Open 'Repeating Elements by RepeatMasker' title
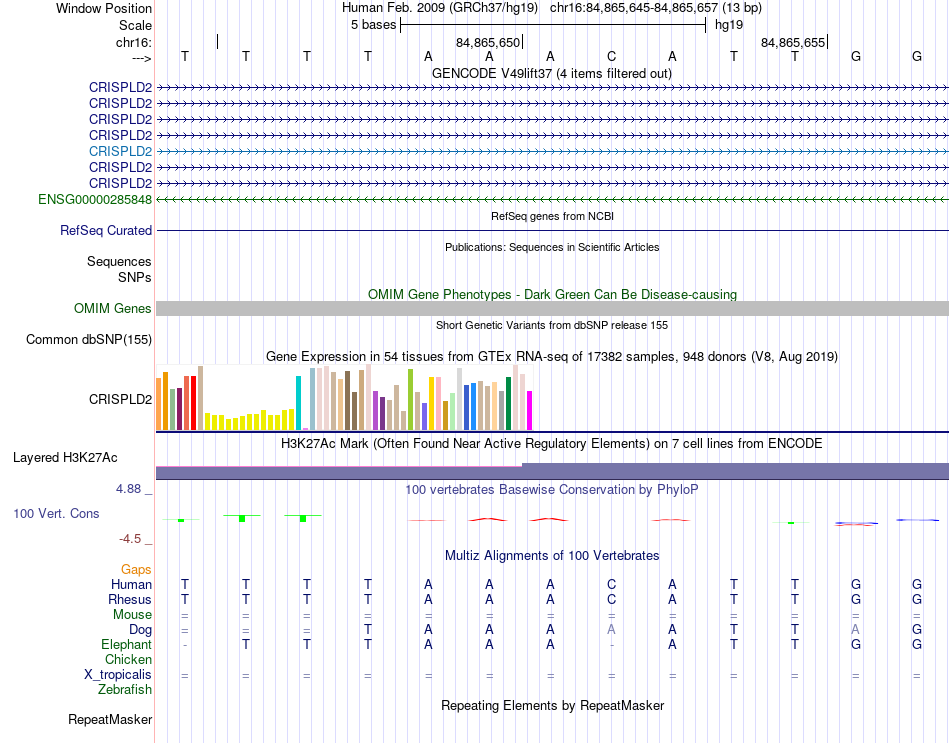The width and height of the screenshot is (950, 743). coord(552,705)
